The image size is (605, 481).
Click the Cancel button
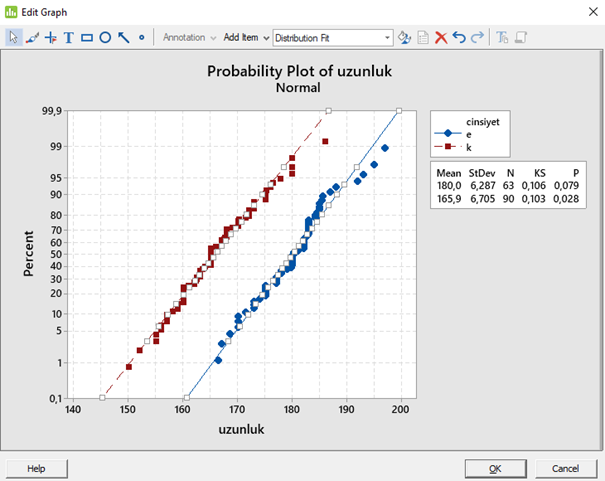click(x=566, y=469)
